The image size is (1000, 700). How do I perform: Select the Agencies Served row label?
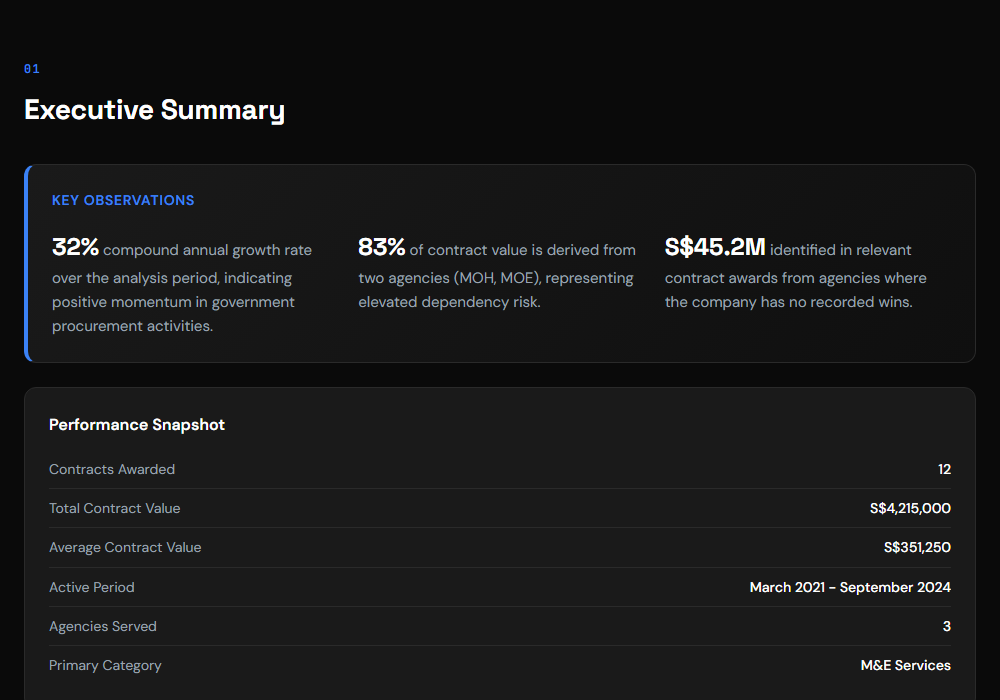(103, 626)
